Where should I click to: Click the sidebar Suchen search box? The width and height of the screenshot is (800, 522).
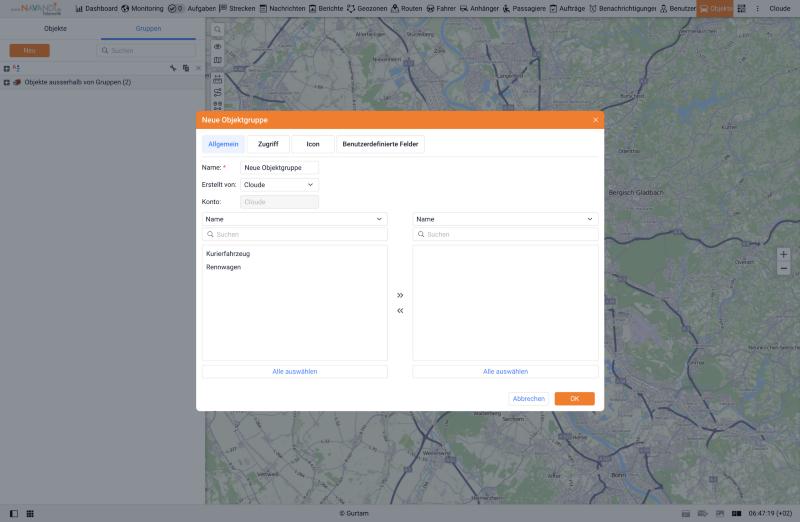tap(146, 51)
